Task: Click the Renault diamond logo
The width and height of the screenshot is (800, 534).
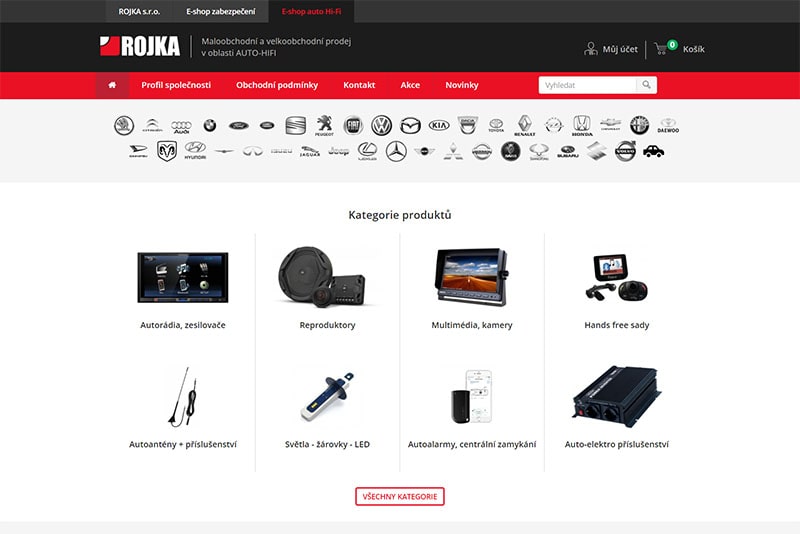Action: [525, 125]
